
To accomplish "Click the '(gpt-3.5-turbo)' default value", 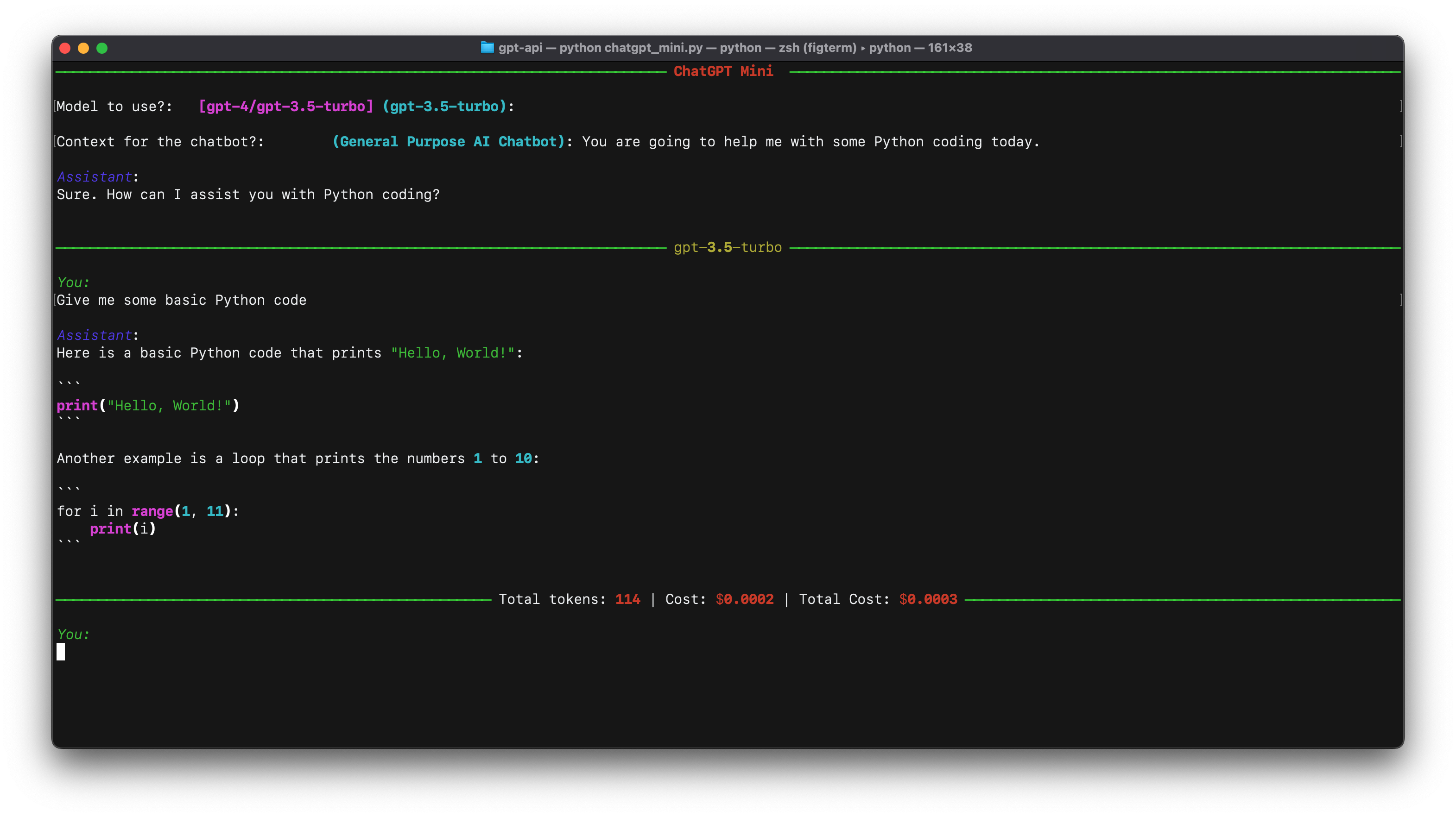I will tap(444, 106).
